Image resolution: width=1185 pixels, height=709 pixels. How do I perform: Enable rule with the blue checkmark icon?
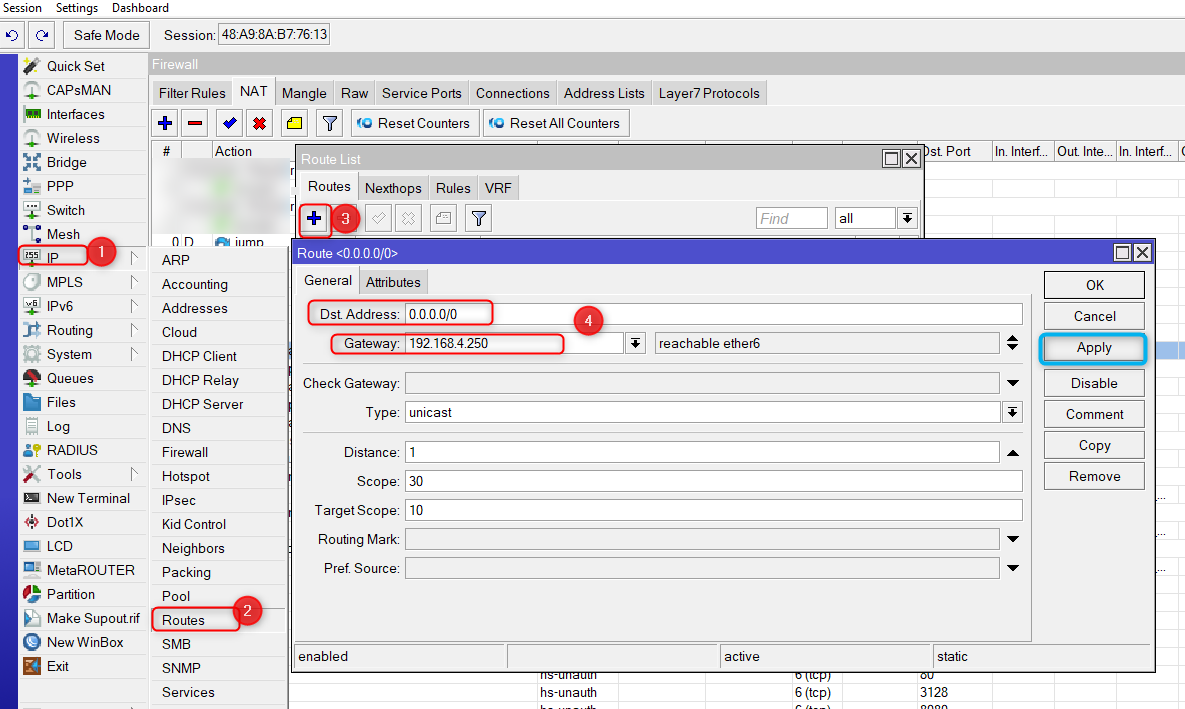229,124
